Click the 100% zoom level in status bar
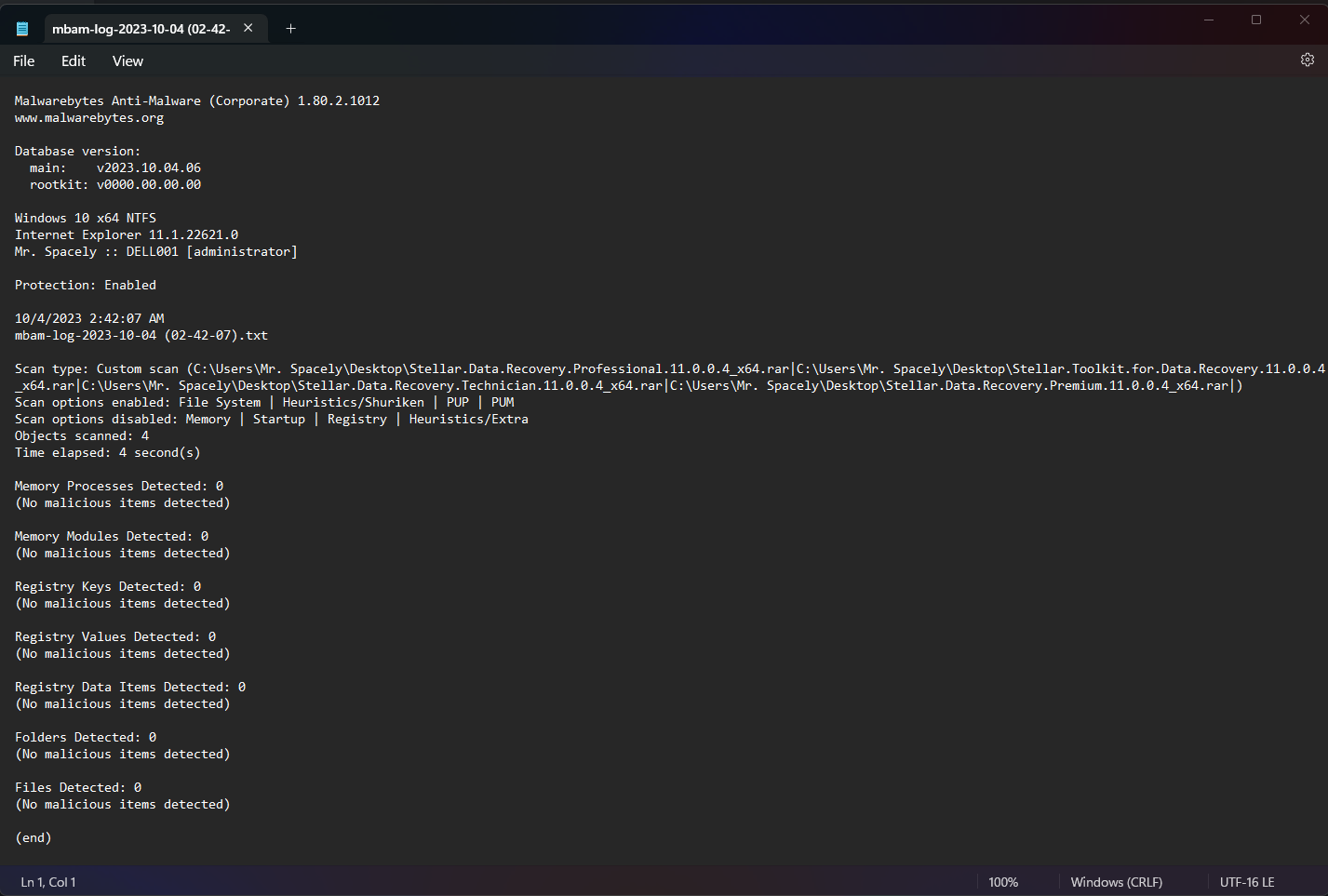The image size is (1328, 896). coord(1003,882)
